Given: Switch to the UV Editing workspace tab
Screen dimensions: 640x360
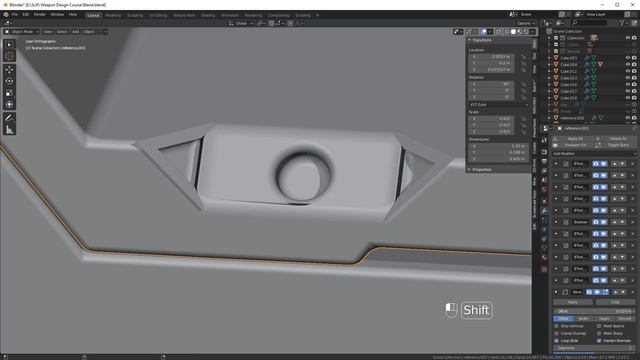Looking at the screenshot, I should 158,15.
